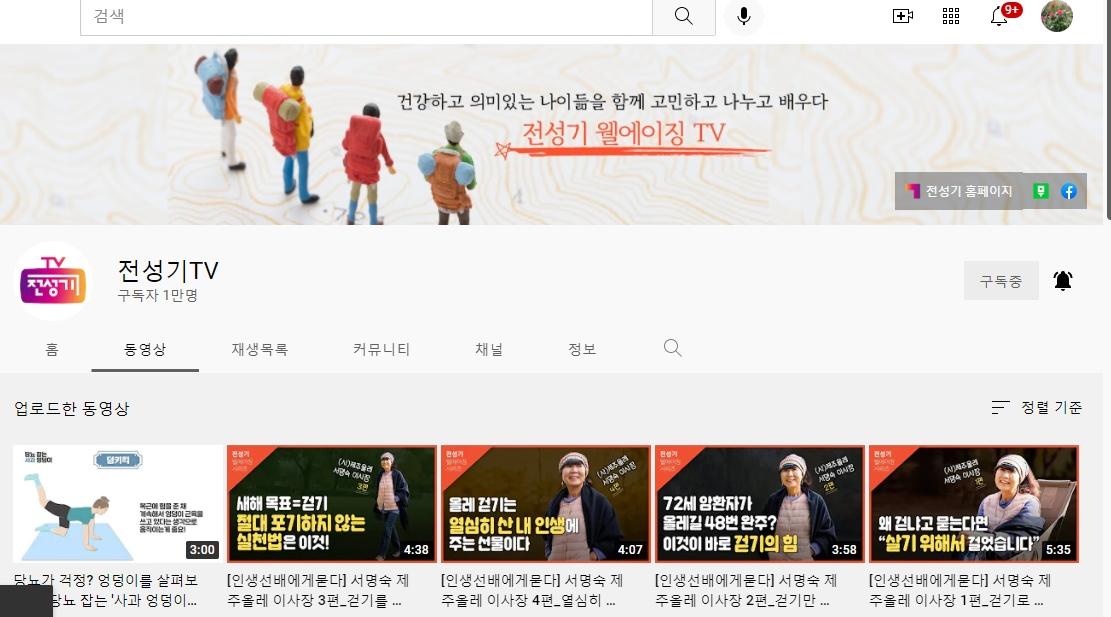
Task: Open the account avatar menu
Action: click(1056, 16)
